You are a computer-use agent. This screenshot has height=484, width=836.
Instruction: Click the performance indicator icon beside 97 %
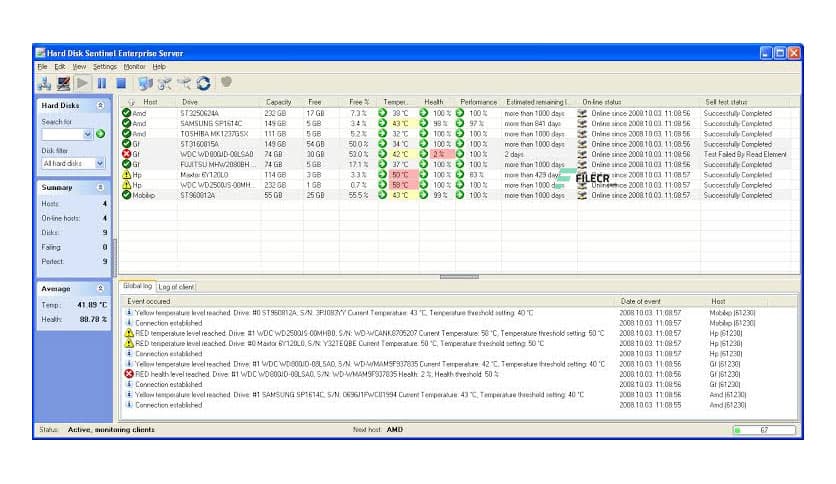(460, 123)
